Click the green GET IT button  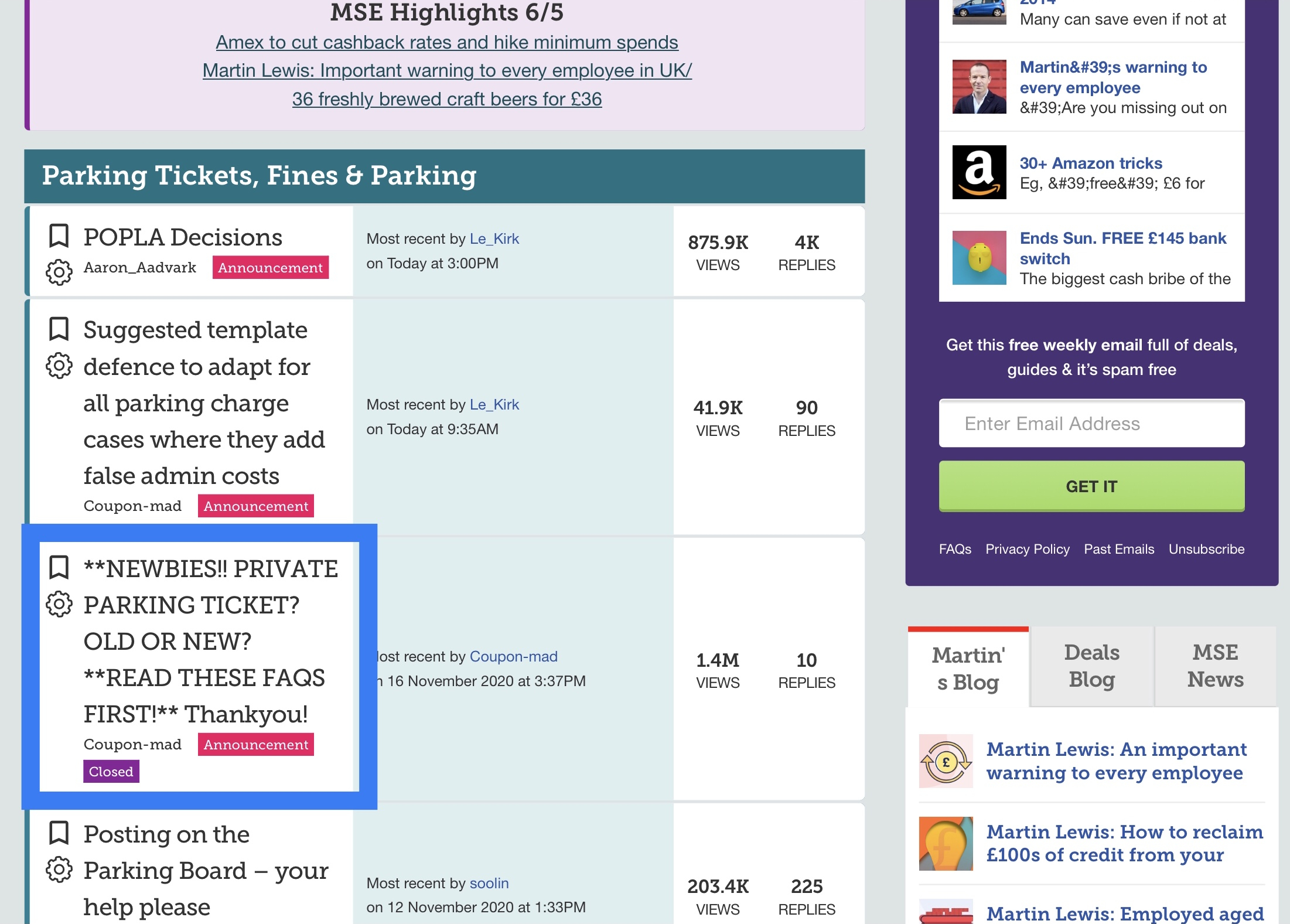tap(1091, 486)
